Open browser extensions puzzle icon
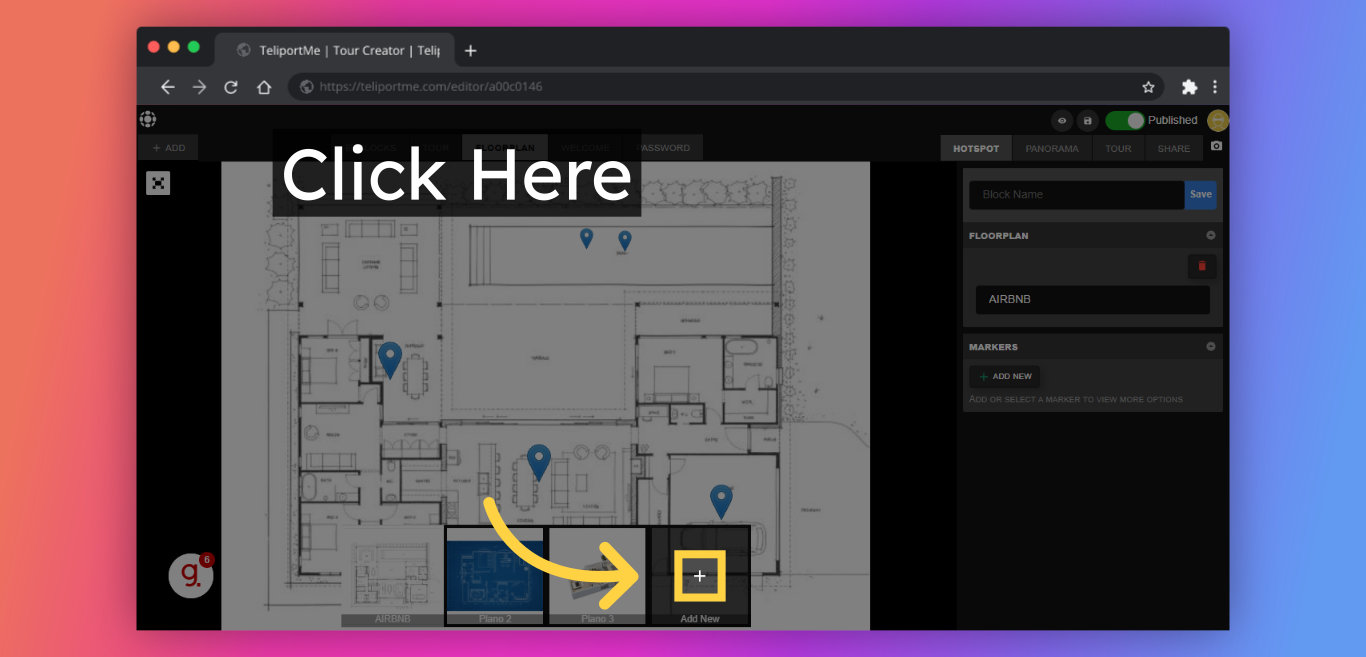Image resolution: width=1366 pixels, height=657 pixels. point(1189,87)
